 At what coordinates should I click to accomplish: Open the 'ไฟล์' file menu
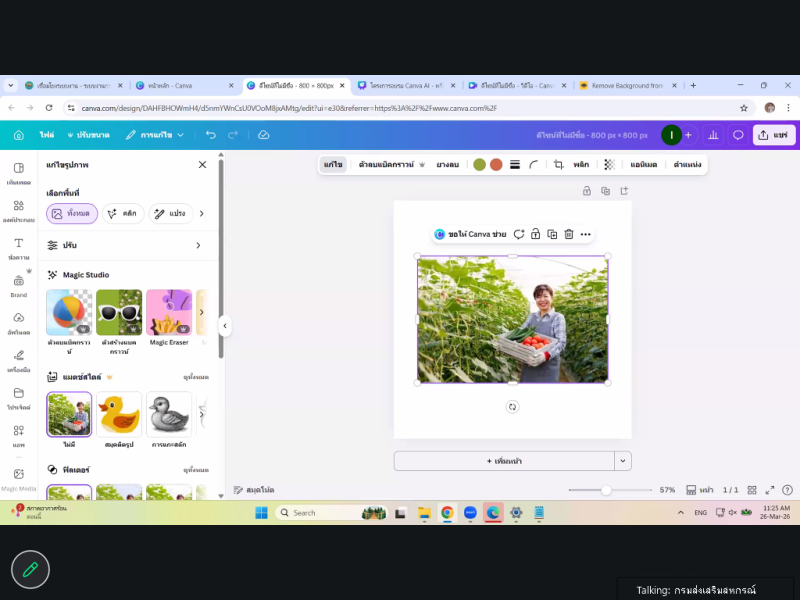coord(46,134)
